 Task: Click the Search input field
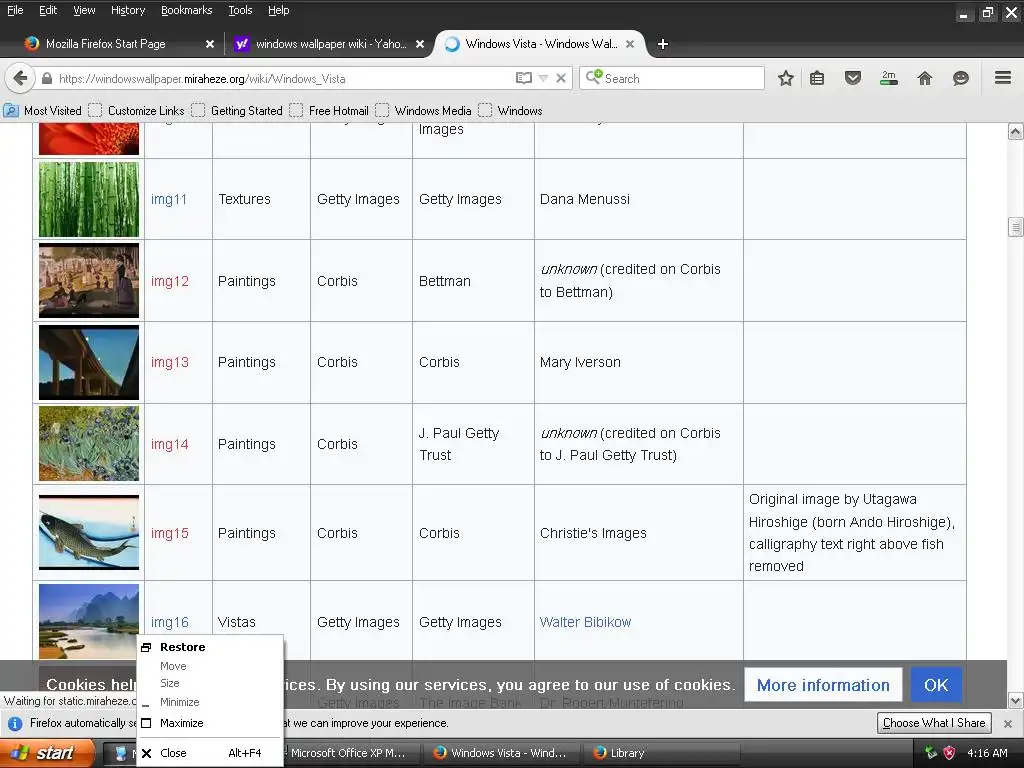(672, 78)
